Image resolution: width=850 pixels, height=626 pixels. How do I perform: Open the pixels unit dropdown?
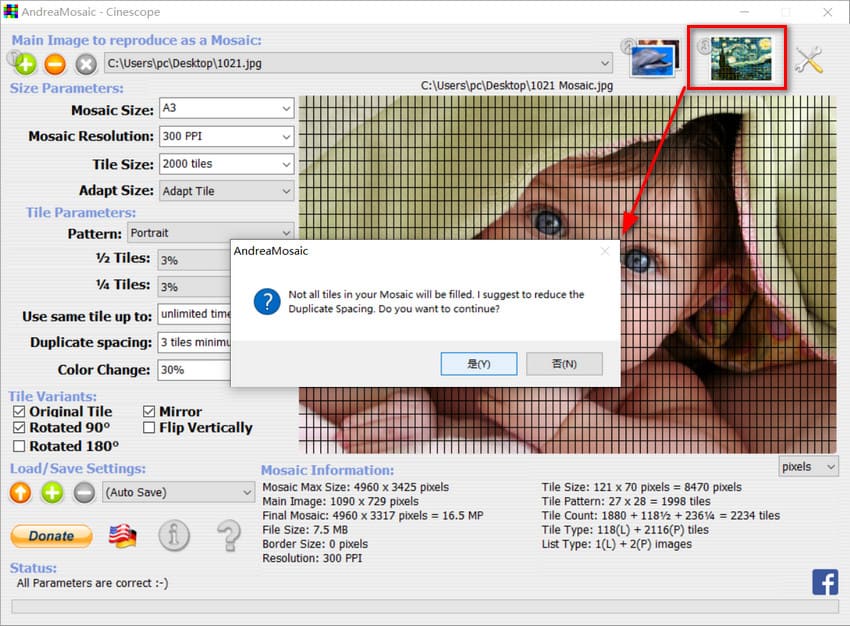pos(809,467)
